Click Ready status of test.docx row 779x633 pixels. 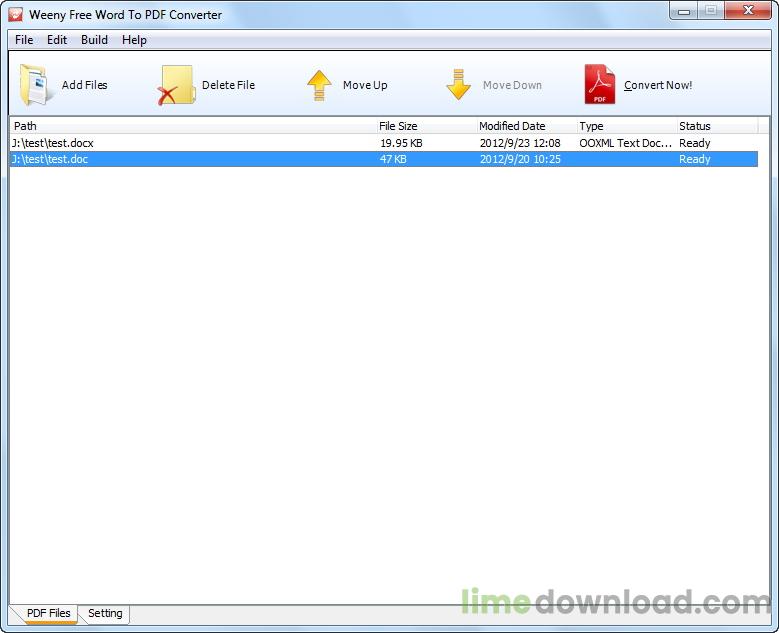[x=695, y=143]
